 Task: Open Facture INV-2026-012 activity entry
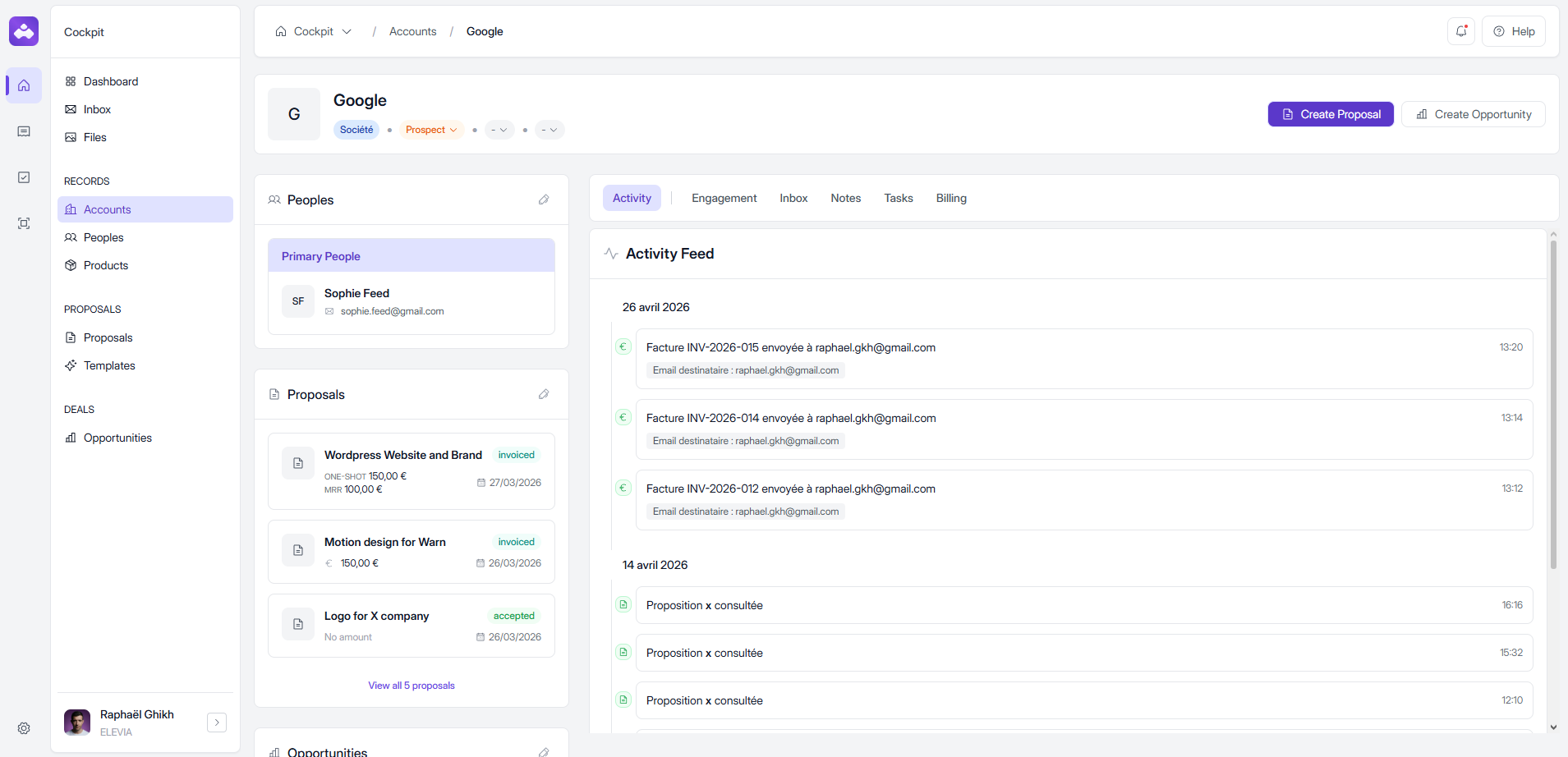point(1084,500)
